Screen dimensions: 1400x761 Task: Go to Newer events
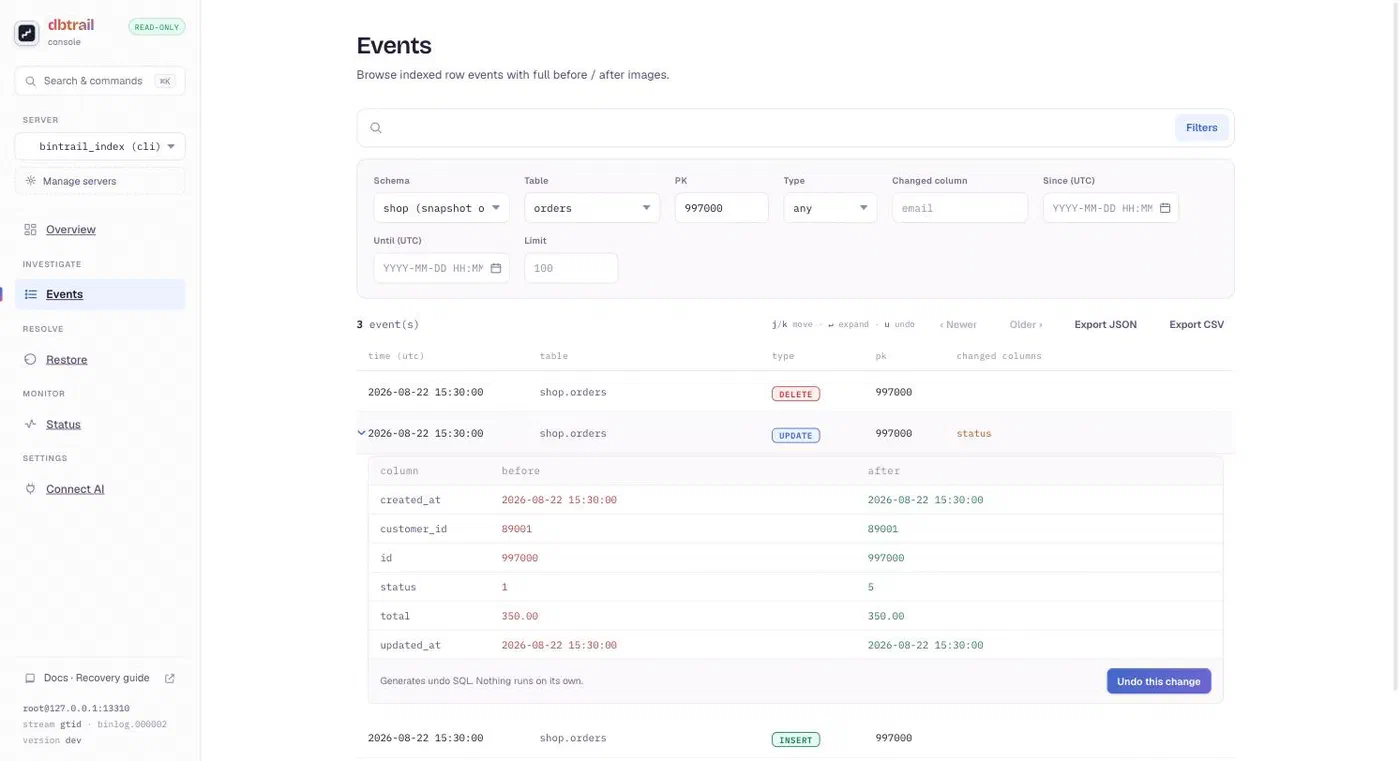tap(958, 325)
